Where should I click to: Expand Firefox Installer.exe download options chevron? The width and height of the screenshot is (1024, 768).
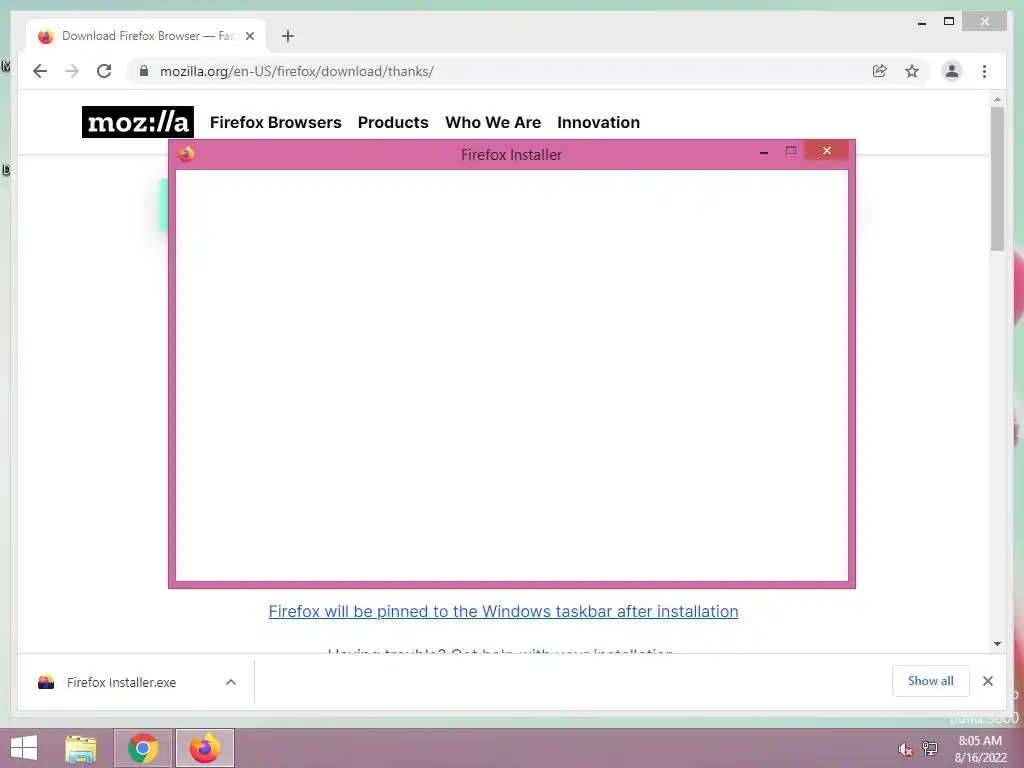[231, 682]
